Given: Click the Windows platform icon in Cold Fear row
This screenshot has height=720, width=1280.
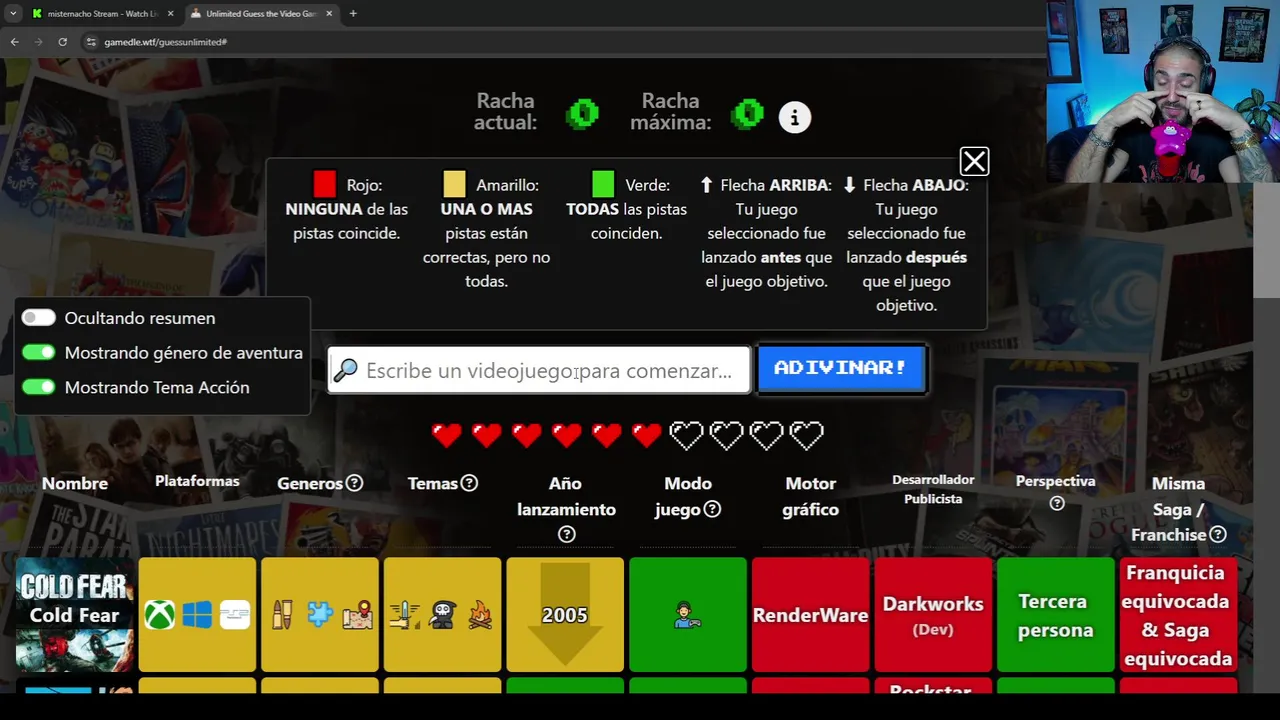Looking at the screenshot, I should point(197,615).
